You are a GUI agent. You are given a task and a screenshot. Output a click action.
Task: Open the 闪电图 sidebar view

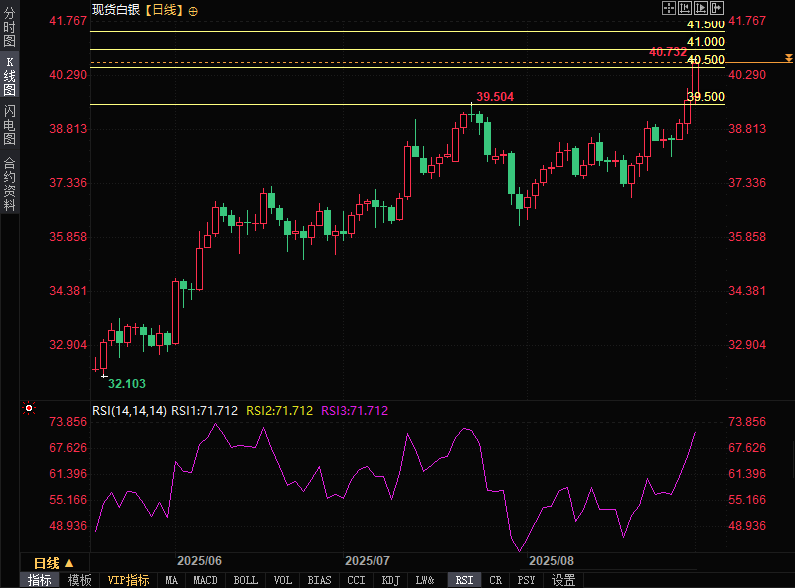(x=10, y=125)
